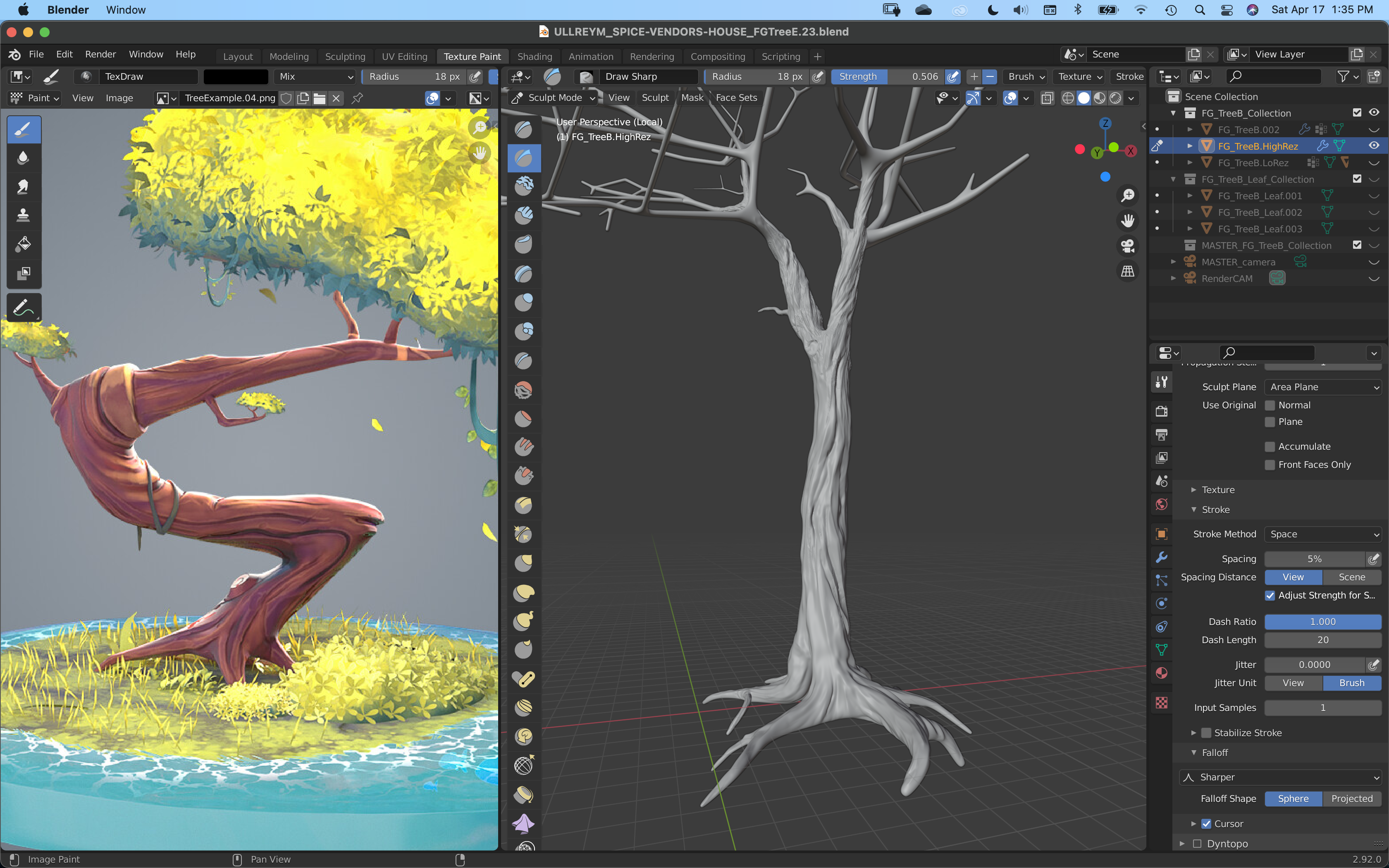Open the Modifier properties wrench tab
Viewport: 1389px width, 868px height.
(x=1162, y=557)
